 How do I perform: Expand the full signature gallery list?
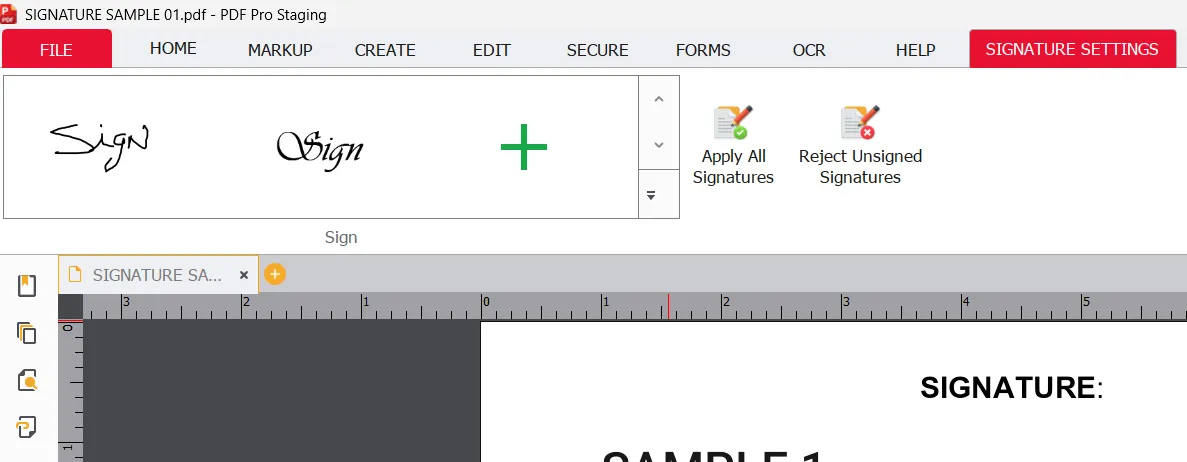650,195
